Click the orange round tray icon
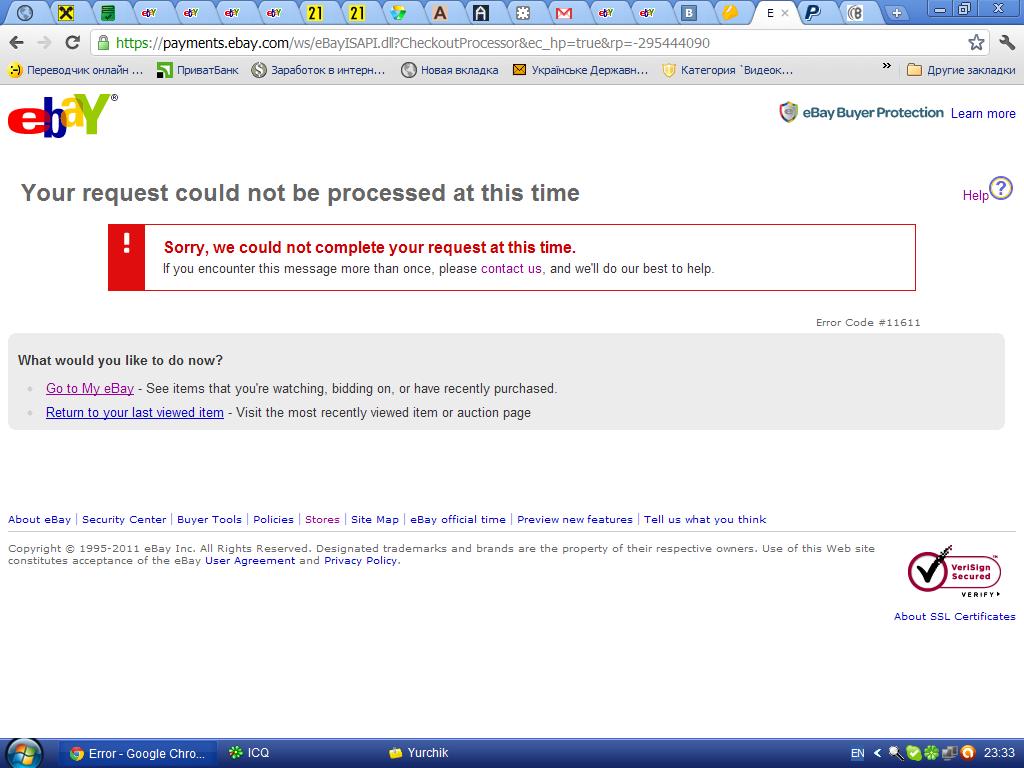This screenshot has width=1024, height=768. 968,754
